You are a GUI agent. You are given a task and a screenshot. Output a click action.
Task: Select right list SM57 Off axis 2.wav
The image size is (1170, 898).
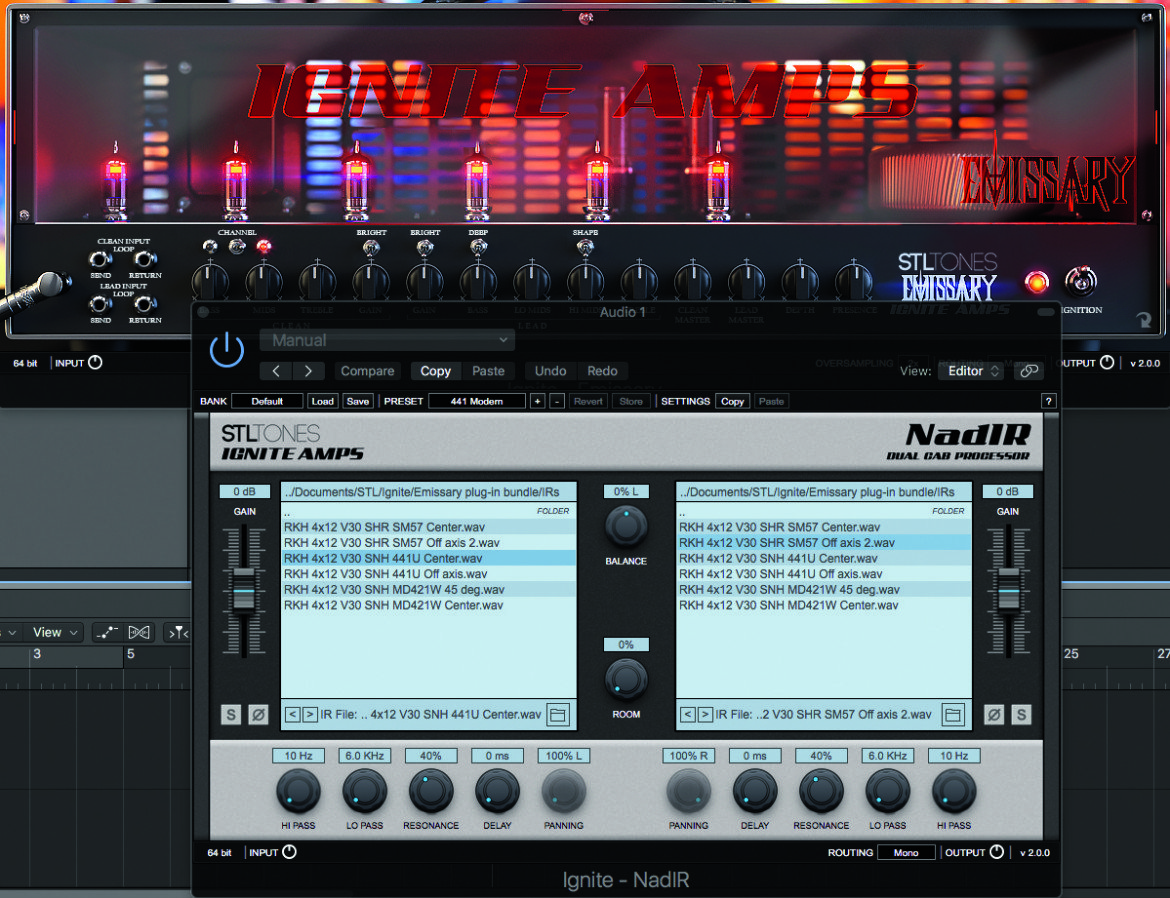824,543
